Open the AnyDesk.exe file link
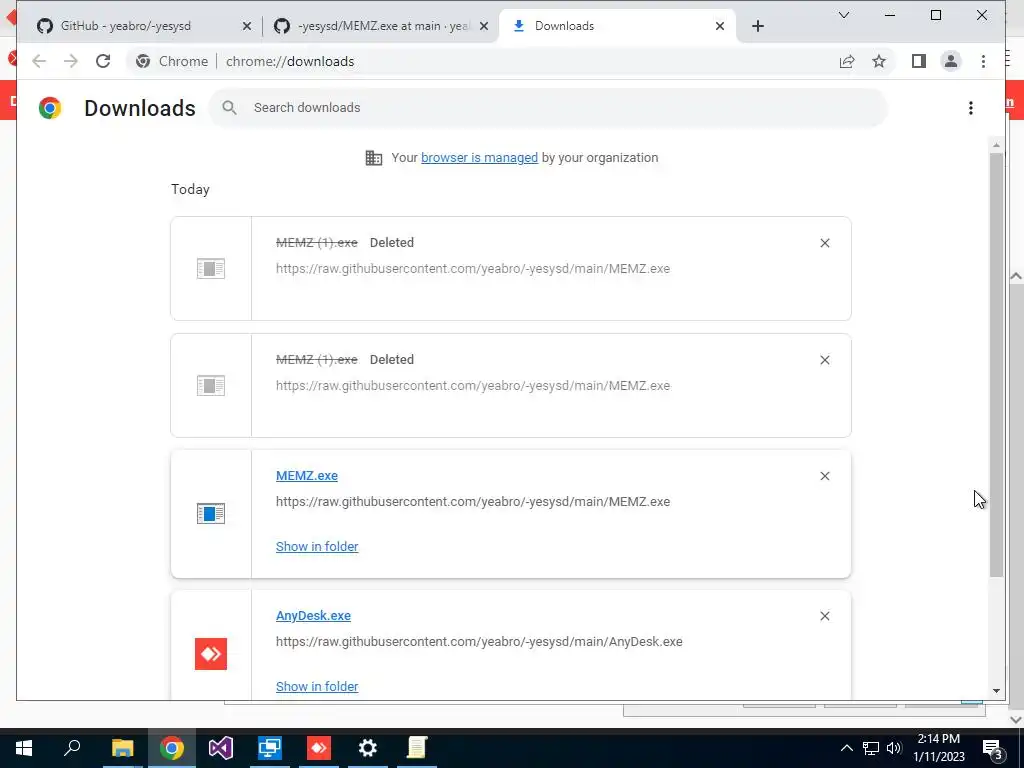 [x=313, y=616]
